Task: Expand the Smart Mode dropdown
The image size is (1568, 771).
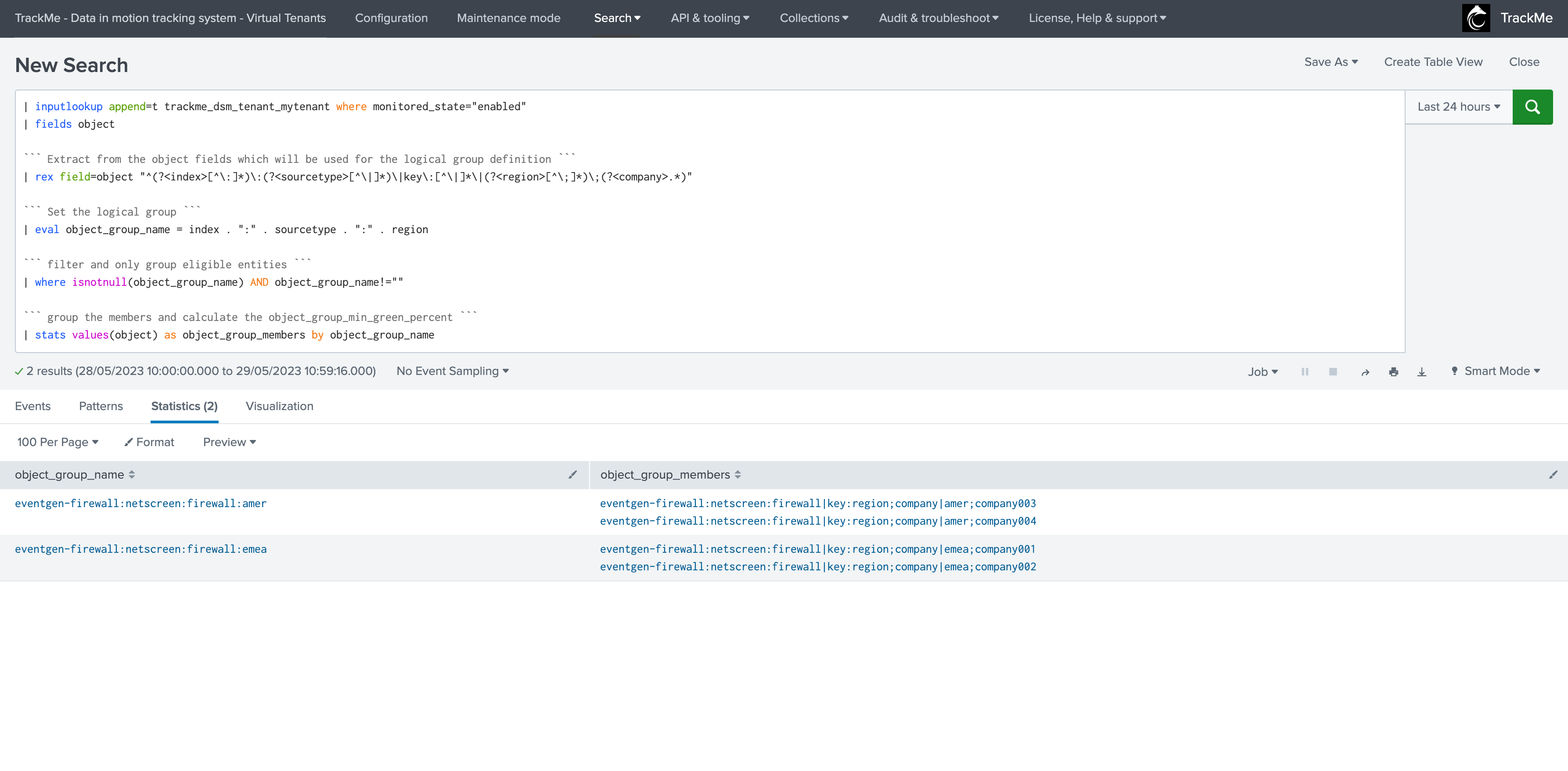Action: pos(1495,371)
